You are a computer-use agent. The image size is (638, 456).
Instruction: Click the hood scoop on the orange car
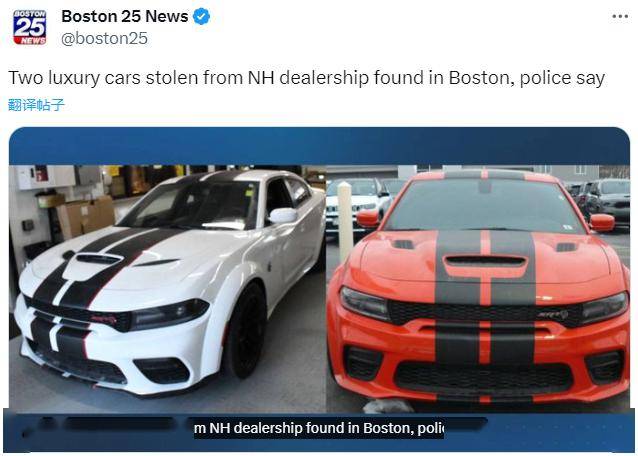(485, 261)
